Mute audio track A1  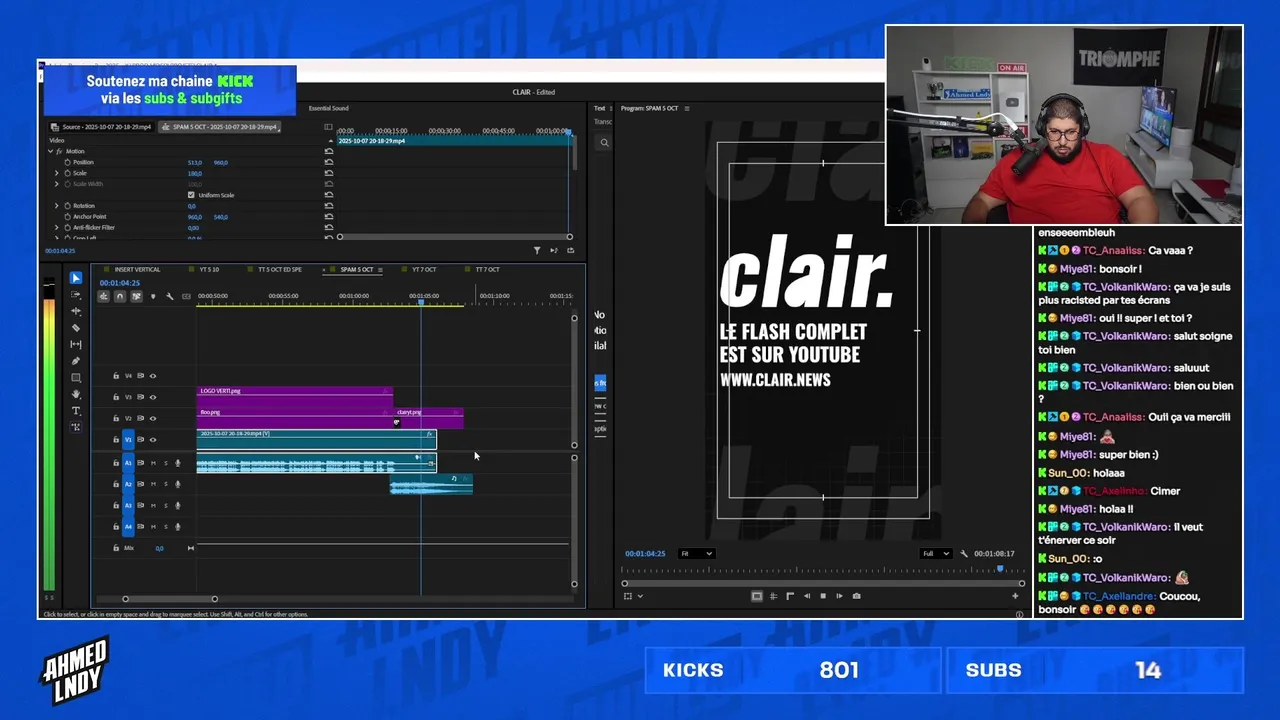click(153, 463)
